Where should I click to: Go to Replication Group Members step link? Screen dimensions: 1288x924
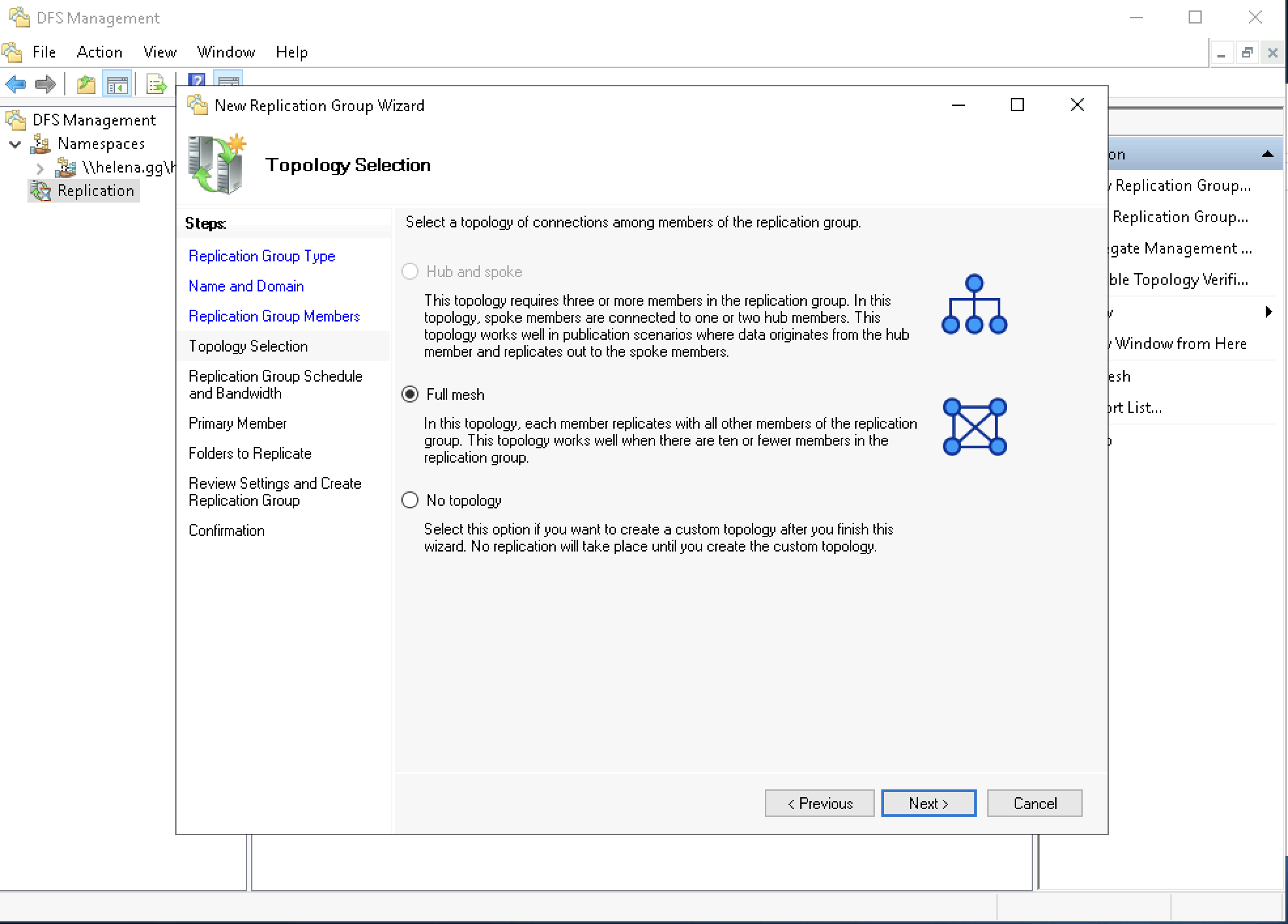pos(274,316)
